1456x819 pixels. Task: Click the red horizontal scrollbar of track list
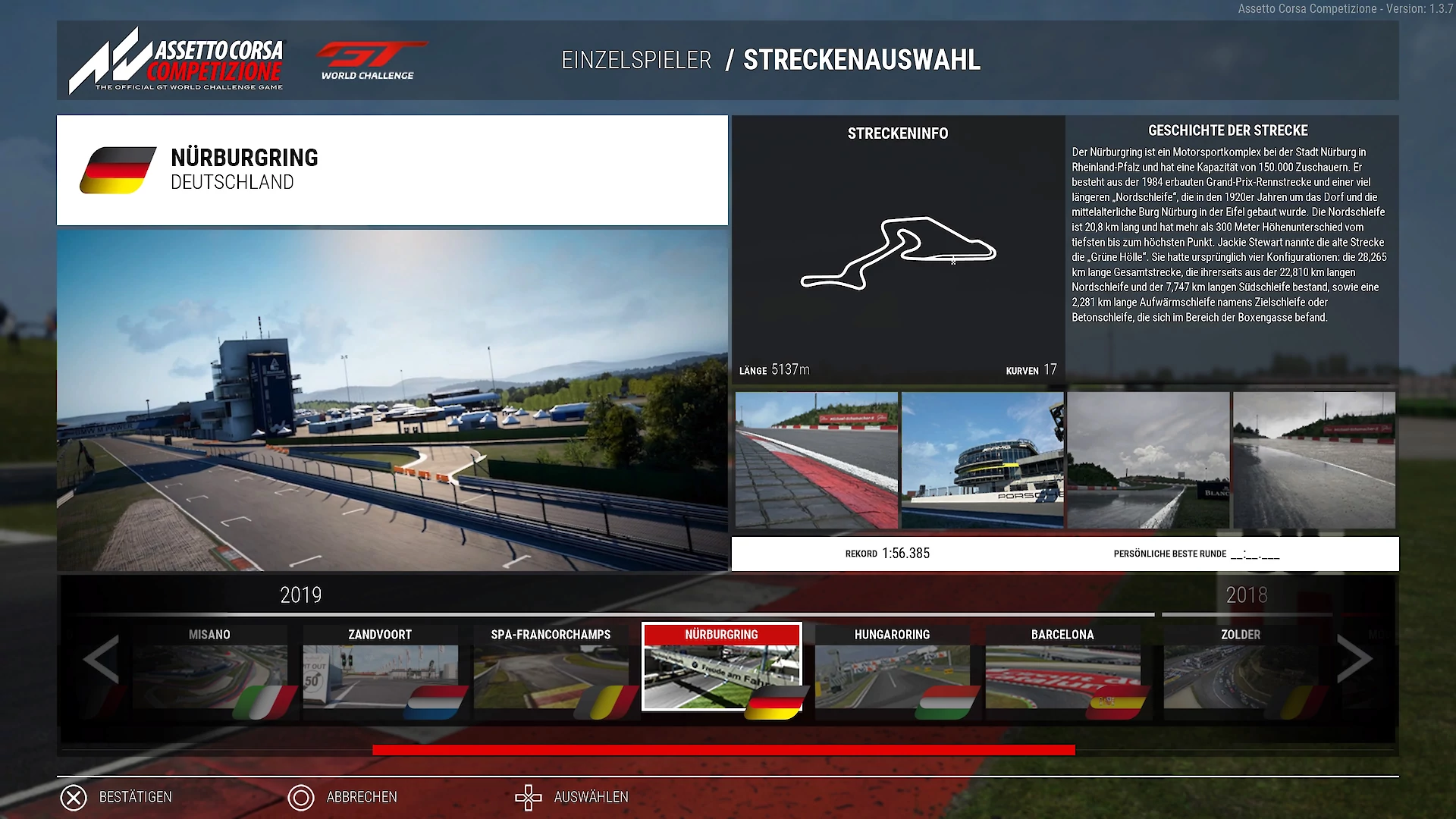723,750
